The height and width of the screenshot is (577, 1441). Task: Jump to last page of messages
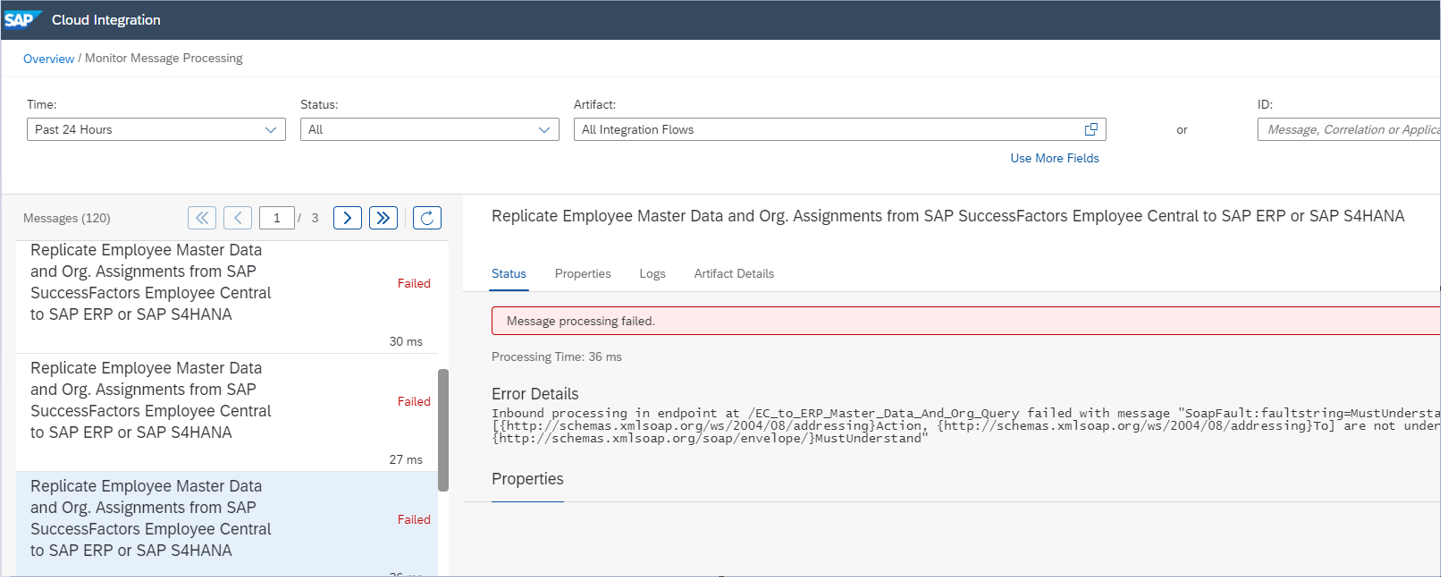383,218
